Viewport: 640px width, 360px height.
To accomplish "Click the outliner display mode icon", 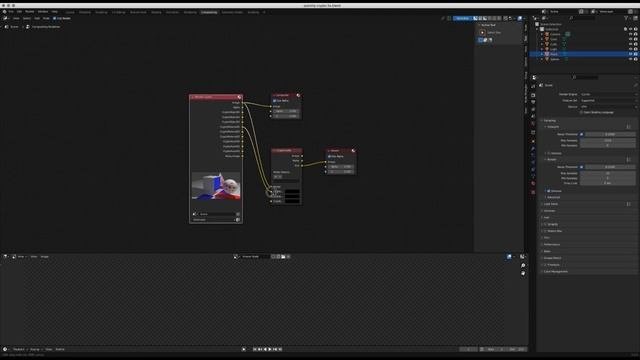I will (x=544, y=18).
